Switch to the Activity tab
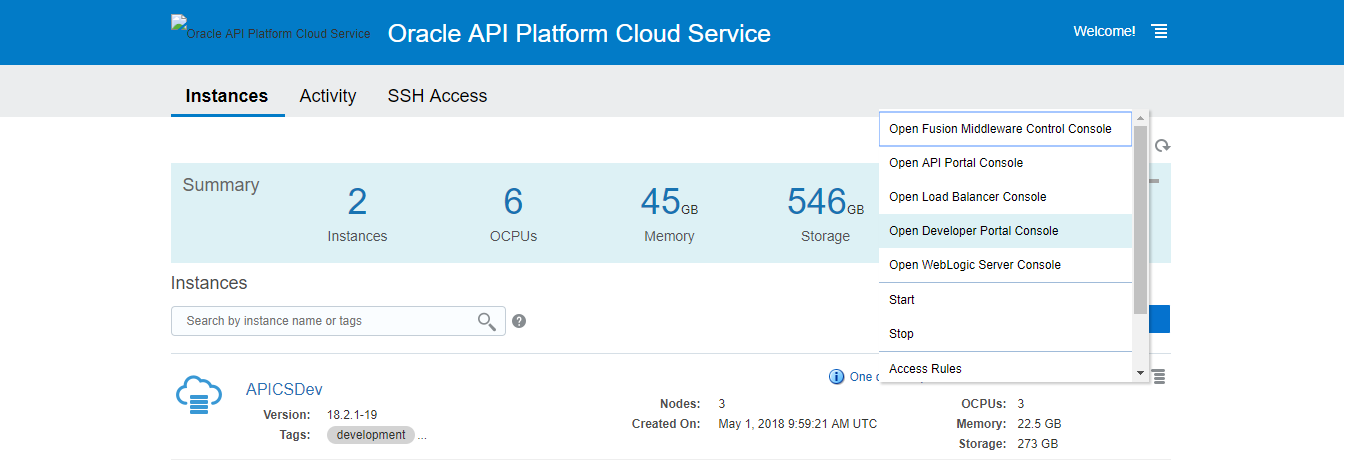Image resolution: width=1354 pixels, height=460 pixels. [x=328, y=96]
